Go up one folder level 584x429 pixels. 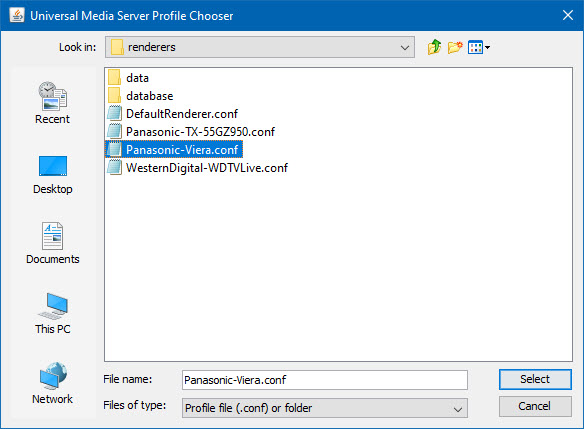click(434, 47)
